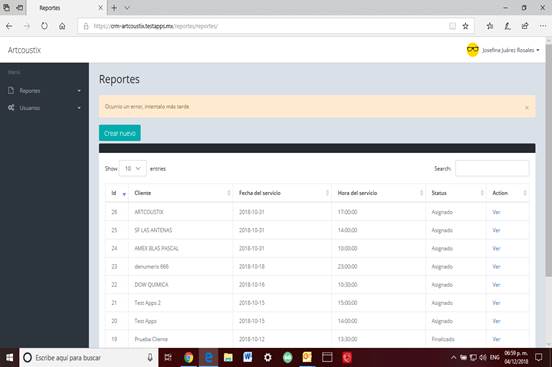The height and width of the screenshot is (367, 552).
Task: Open taskbar clock and date
Action: pyautogui.click(x=516, y=357)
